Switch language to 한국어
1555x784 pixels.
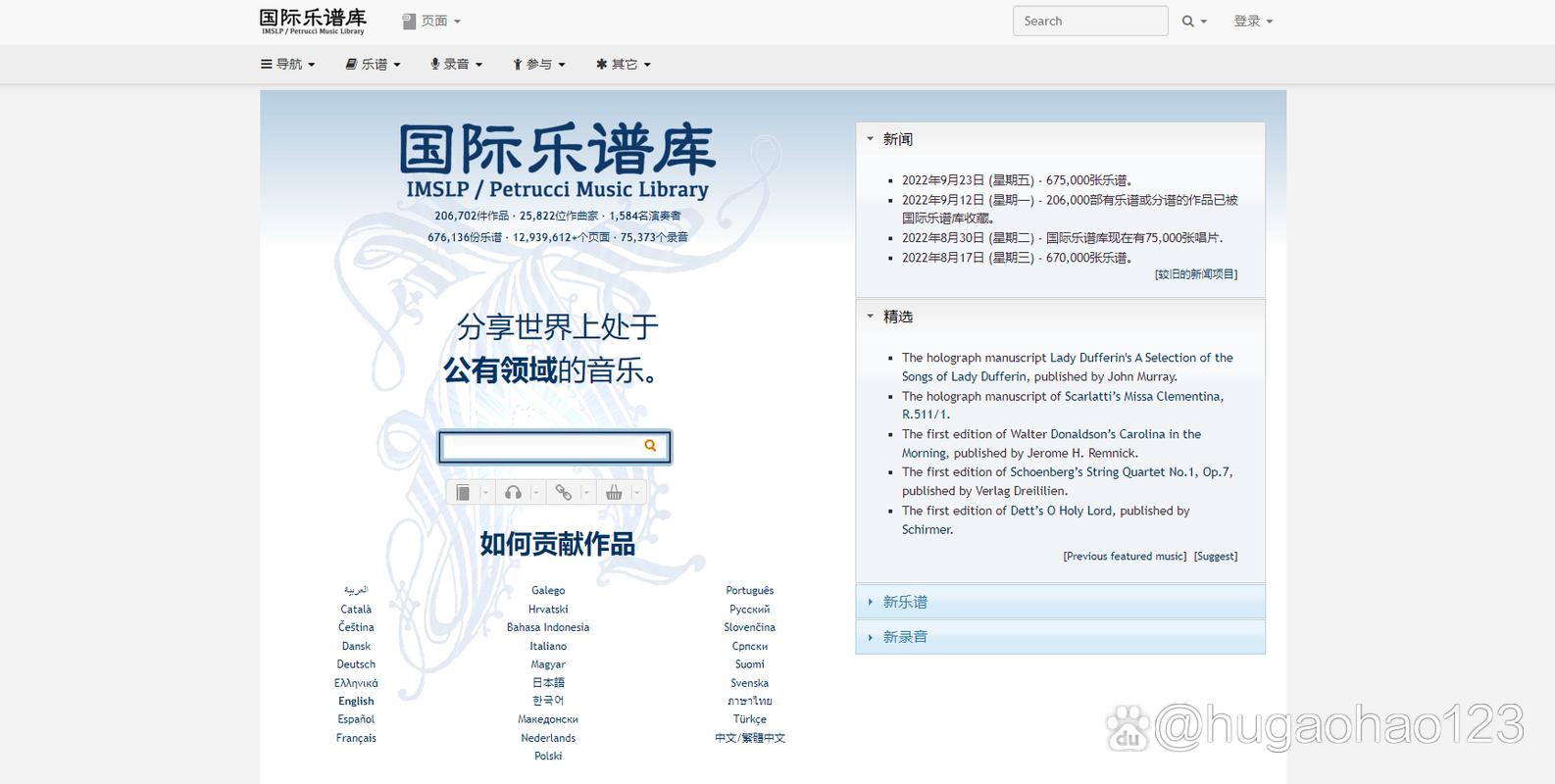click(x=548, y=701)
